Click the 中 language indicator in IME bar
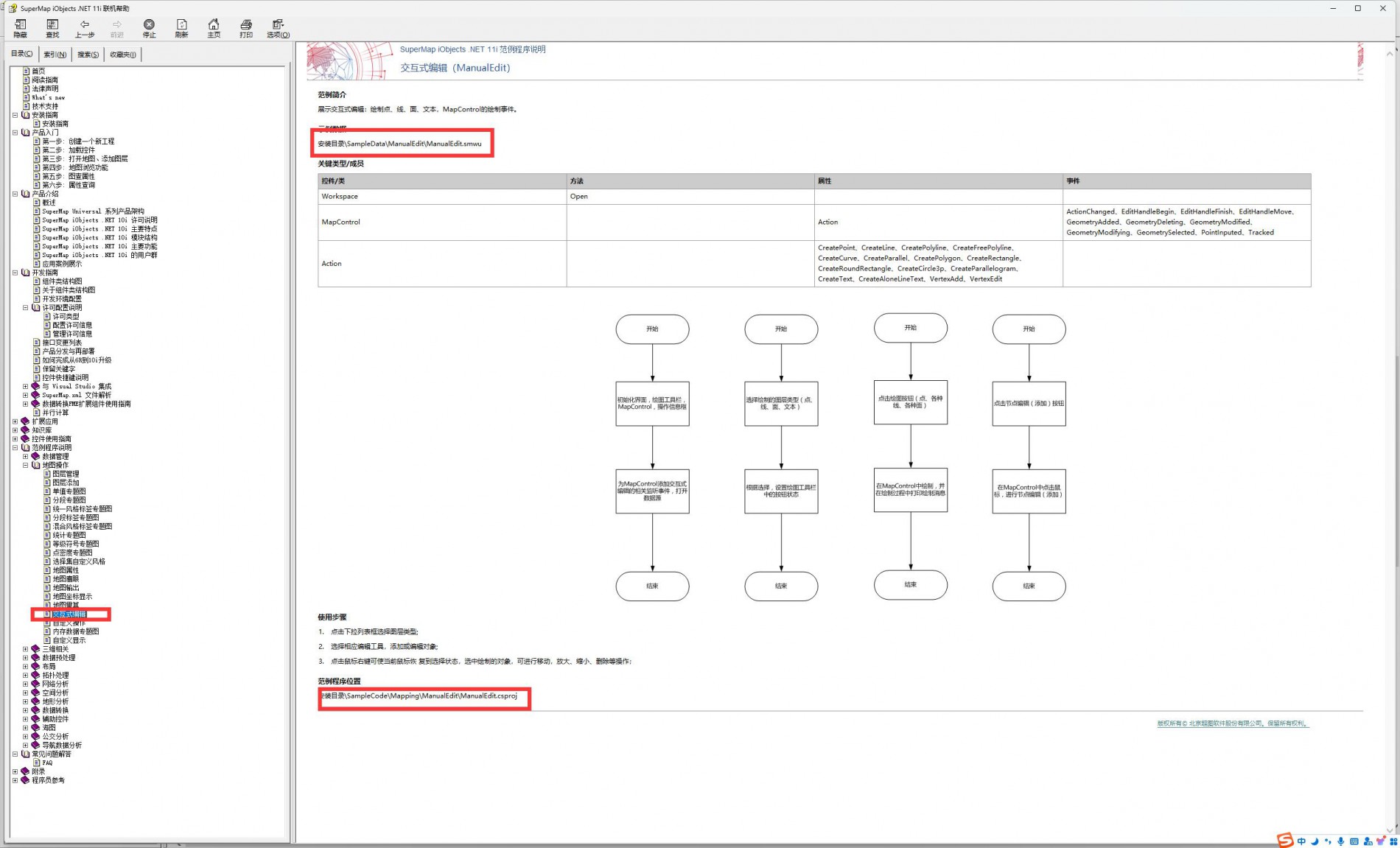 click(x=1302, y=841)
